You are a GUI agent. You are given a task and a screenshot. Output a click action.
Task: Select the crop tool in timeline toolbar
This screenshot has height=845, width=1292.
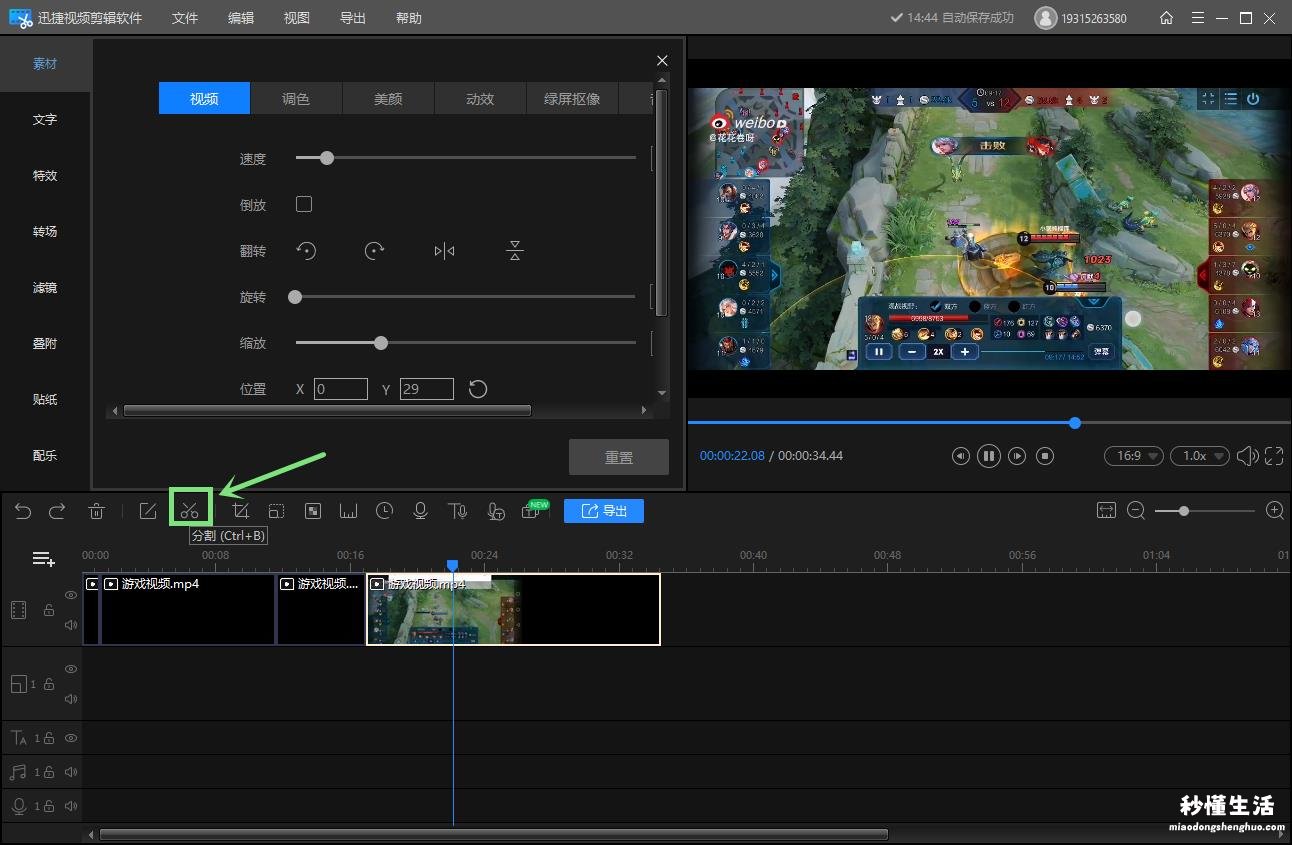click(241, 511)
